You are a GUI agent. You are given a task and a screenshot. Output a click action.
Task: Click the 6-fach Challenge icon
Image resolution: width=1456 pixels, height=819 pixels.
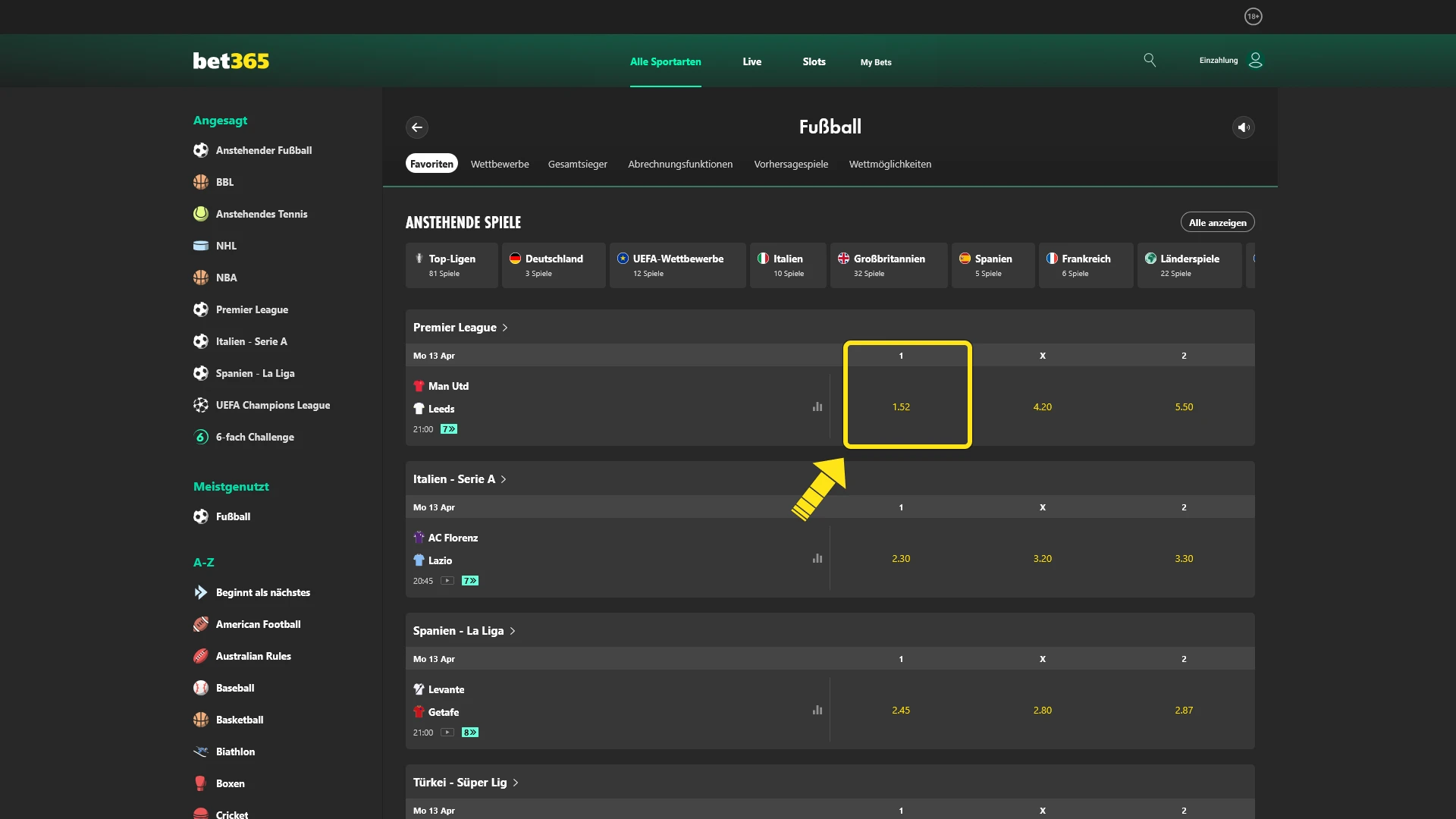(x=200, y=437)
